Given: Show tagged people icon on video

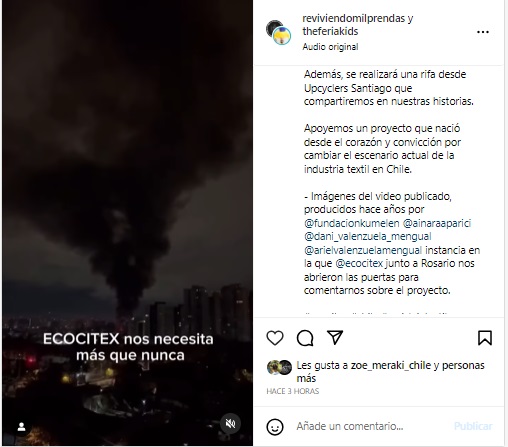Looking at the screenshot, I should (x=22, y=427).
